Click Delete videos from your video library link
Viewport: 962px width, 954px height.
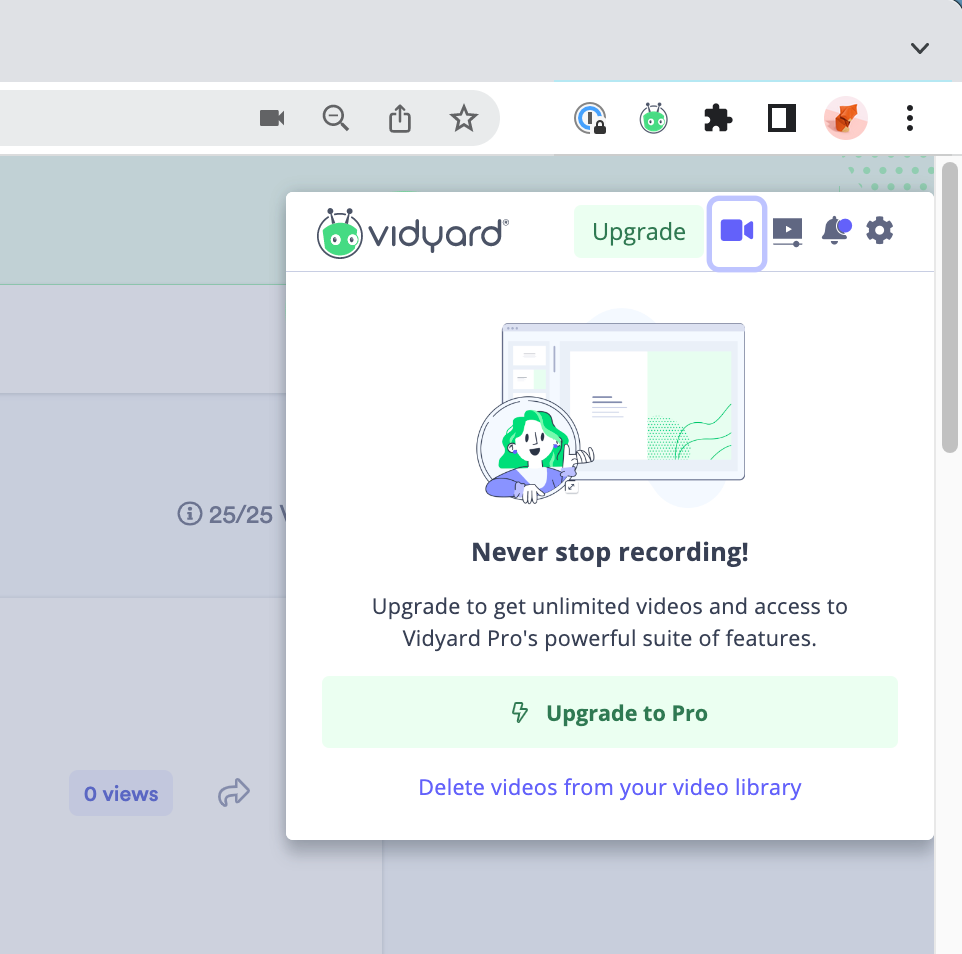click(610, 787)
